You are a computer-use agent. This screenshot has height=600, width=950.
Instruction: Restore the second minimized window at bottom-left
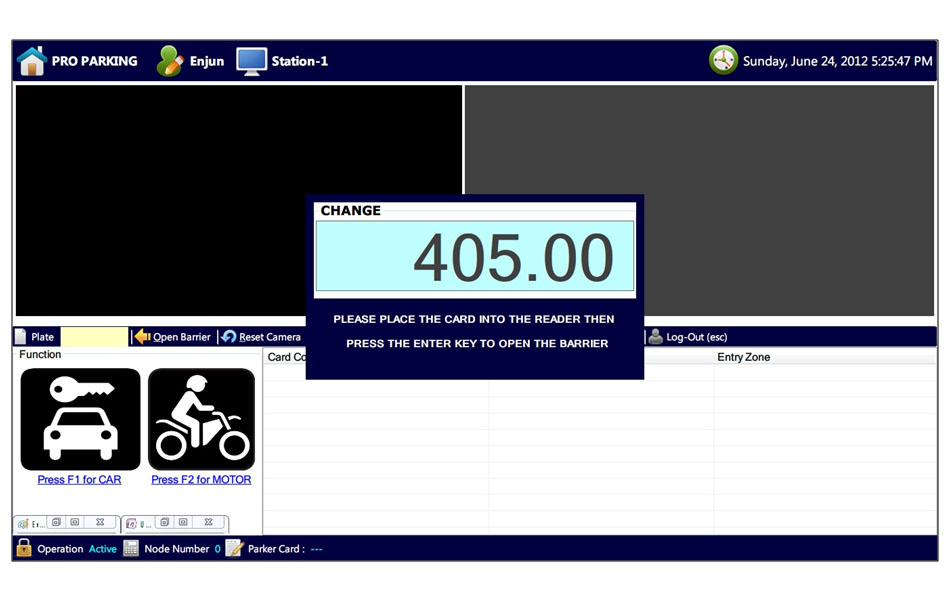(165, 523)
